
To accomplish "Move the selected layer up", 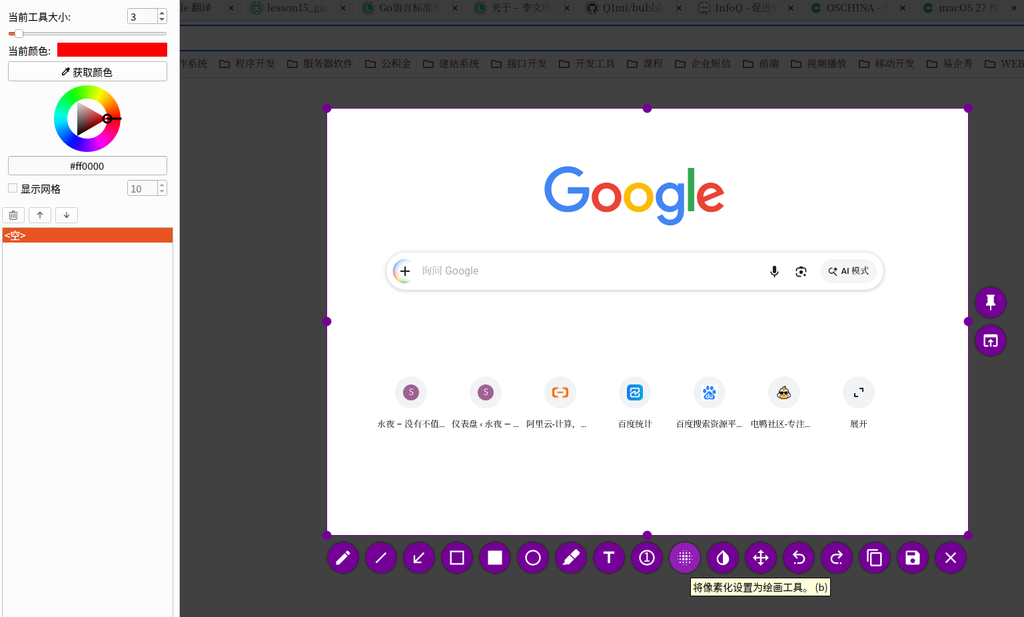I will pos(40,215).
